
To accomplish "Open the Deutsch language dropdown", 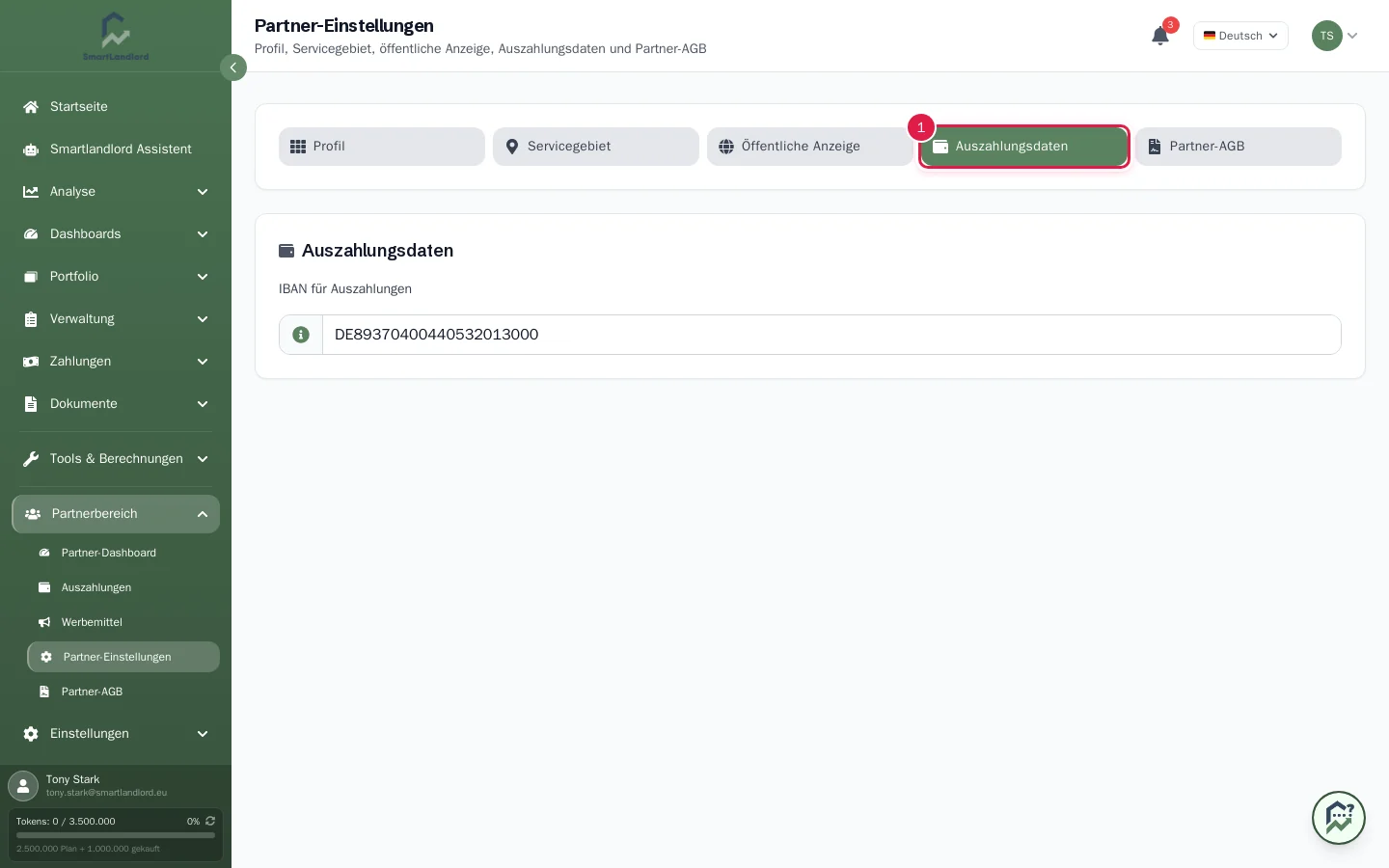I will pos(1240,36).
